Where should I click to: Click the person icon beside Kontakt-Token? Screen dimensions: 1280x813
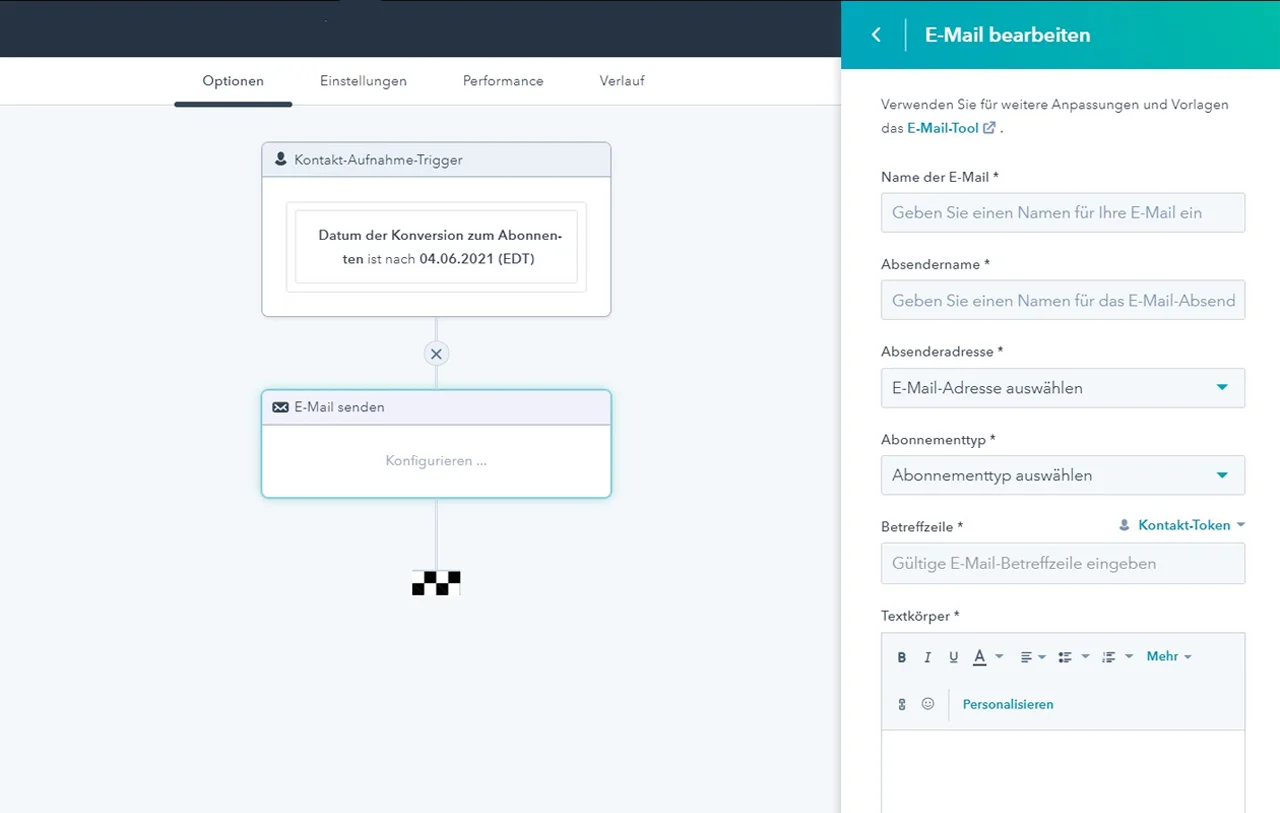tap(1124, 525)
